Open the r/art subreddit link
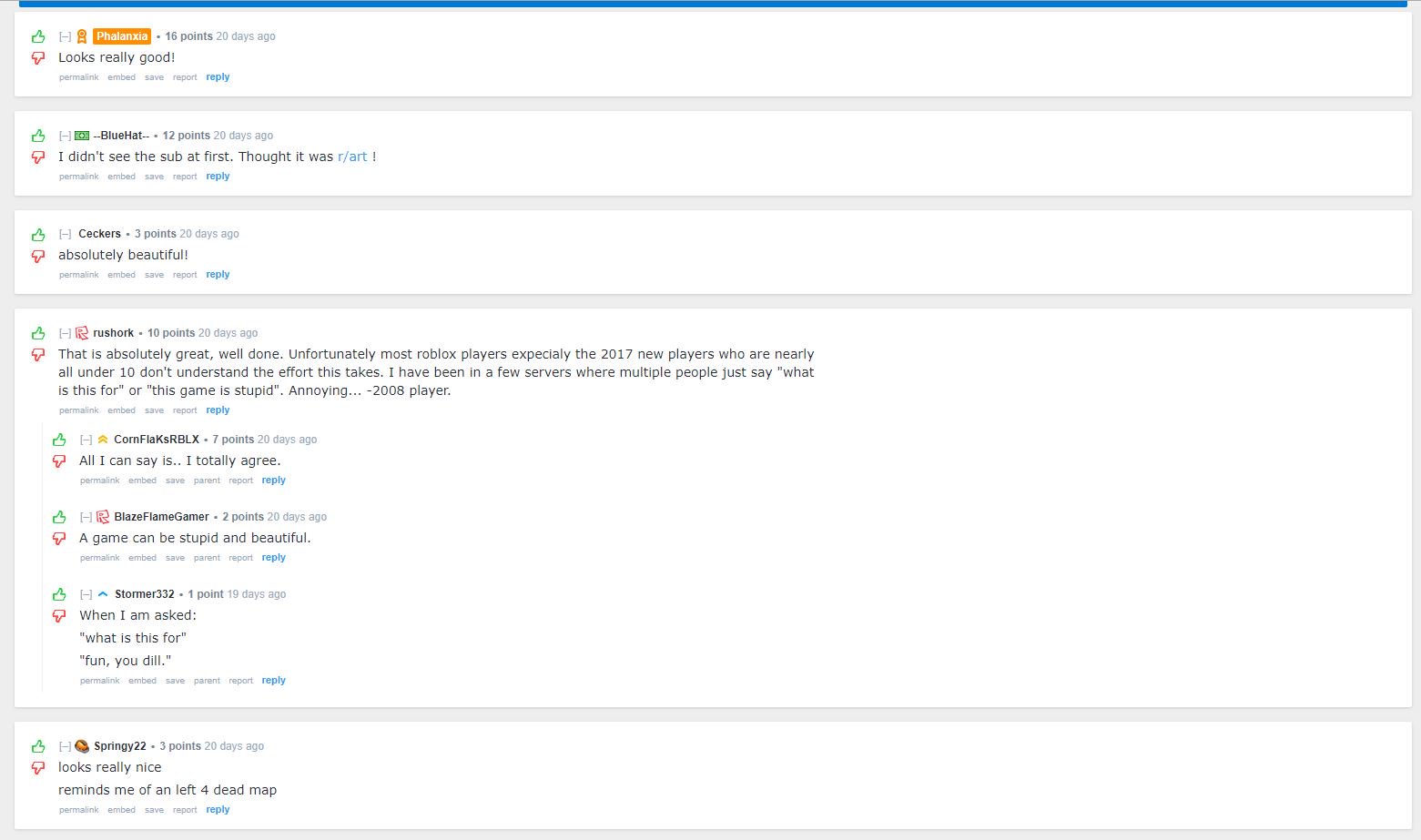The height and width of the screenshot is (840, 1421). coord(352,156)
